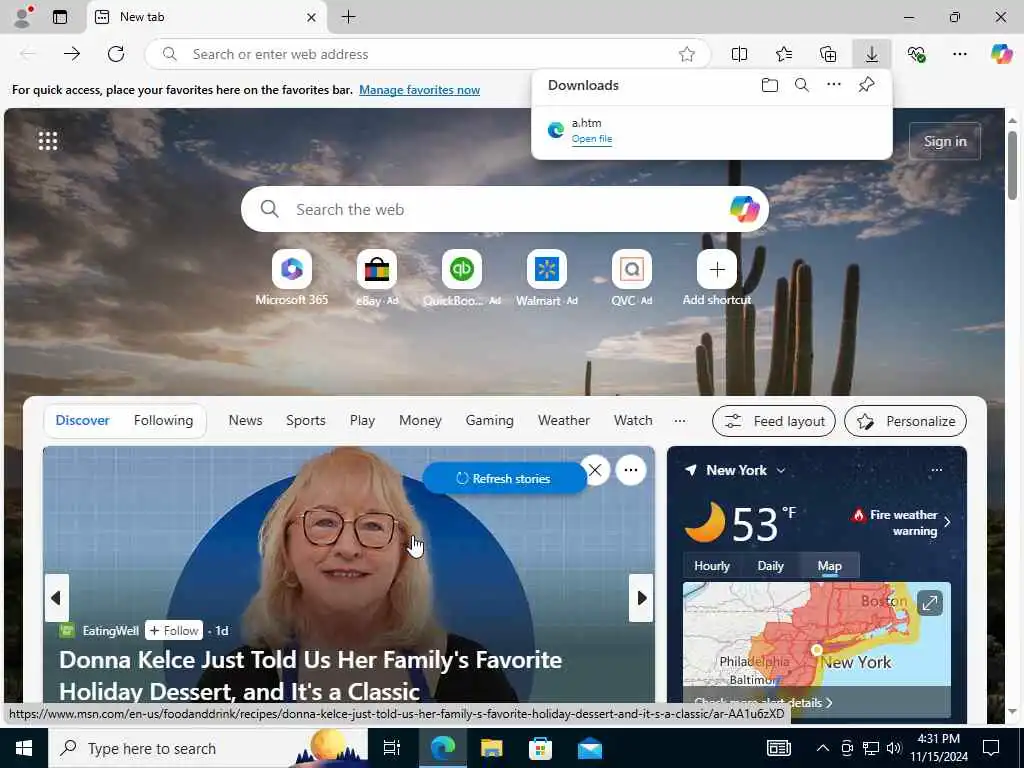The image size is (1024, 768).
Task: Open the Money feed tab
Action: point(421,421)
